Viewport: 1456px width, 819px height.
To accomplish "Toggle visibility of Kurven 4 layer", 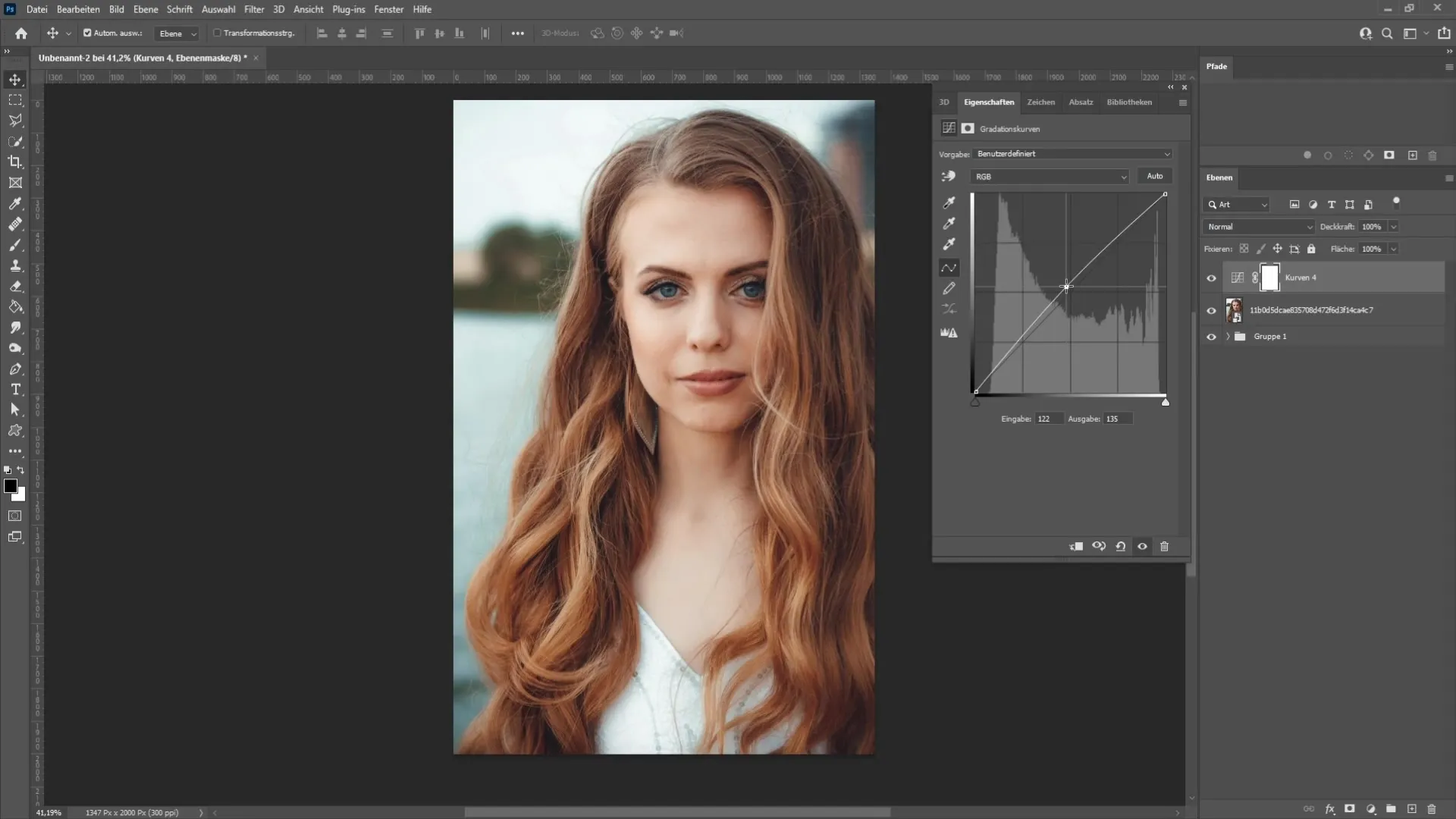I will 1212,277.
